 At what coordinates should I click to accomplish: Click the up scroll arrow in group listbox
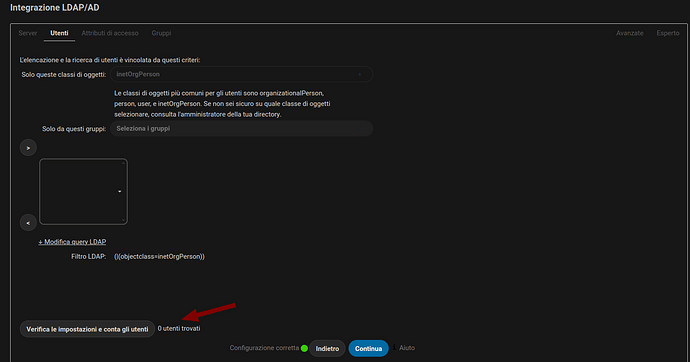(x=123, y=163)
